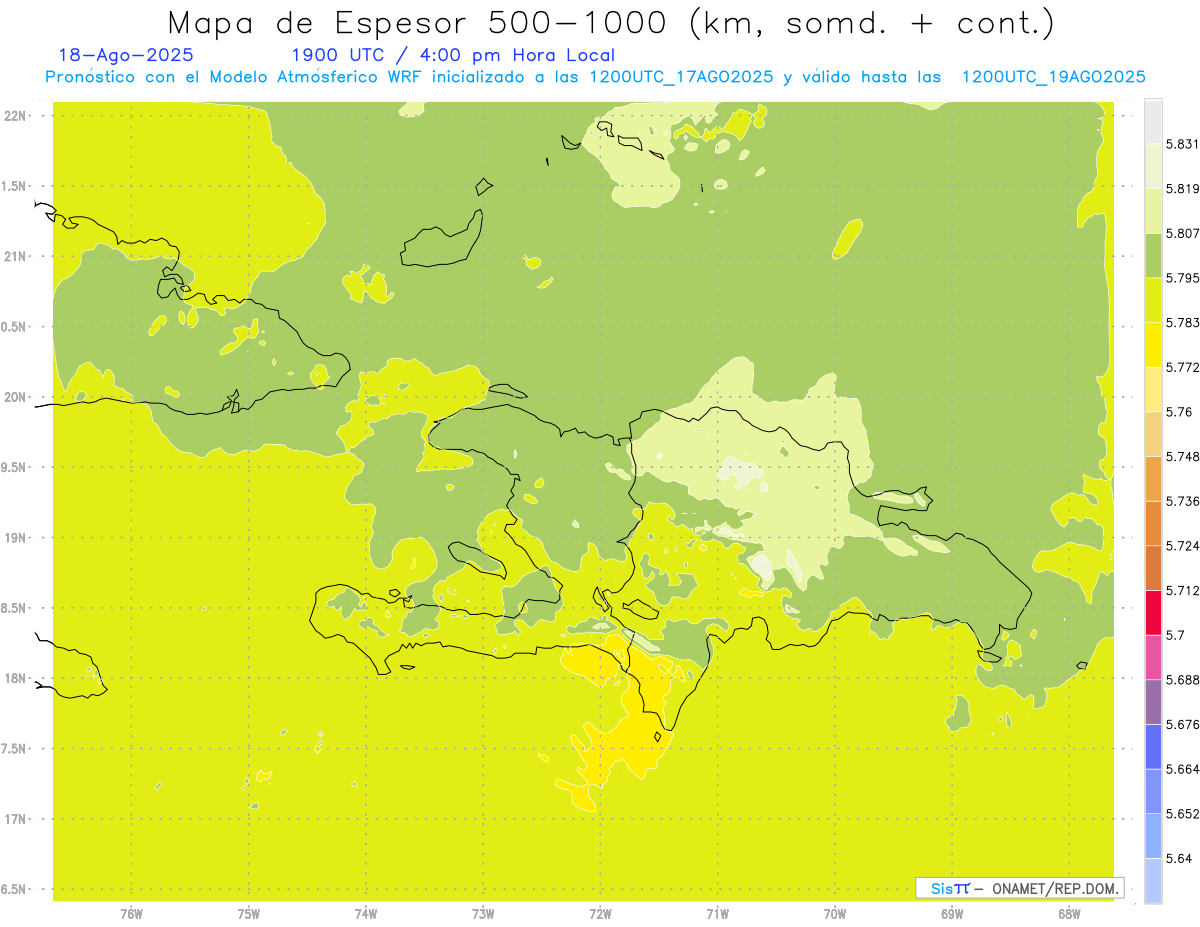Click the 74W longitude label
The image size is (1200, 927).
tap(365, 914)
